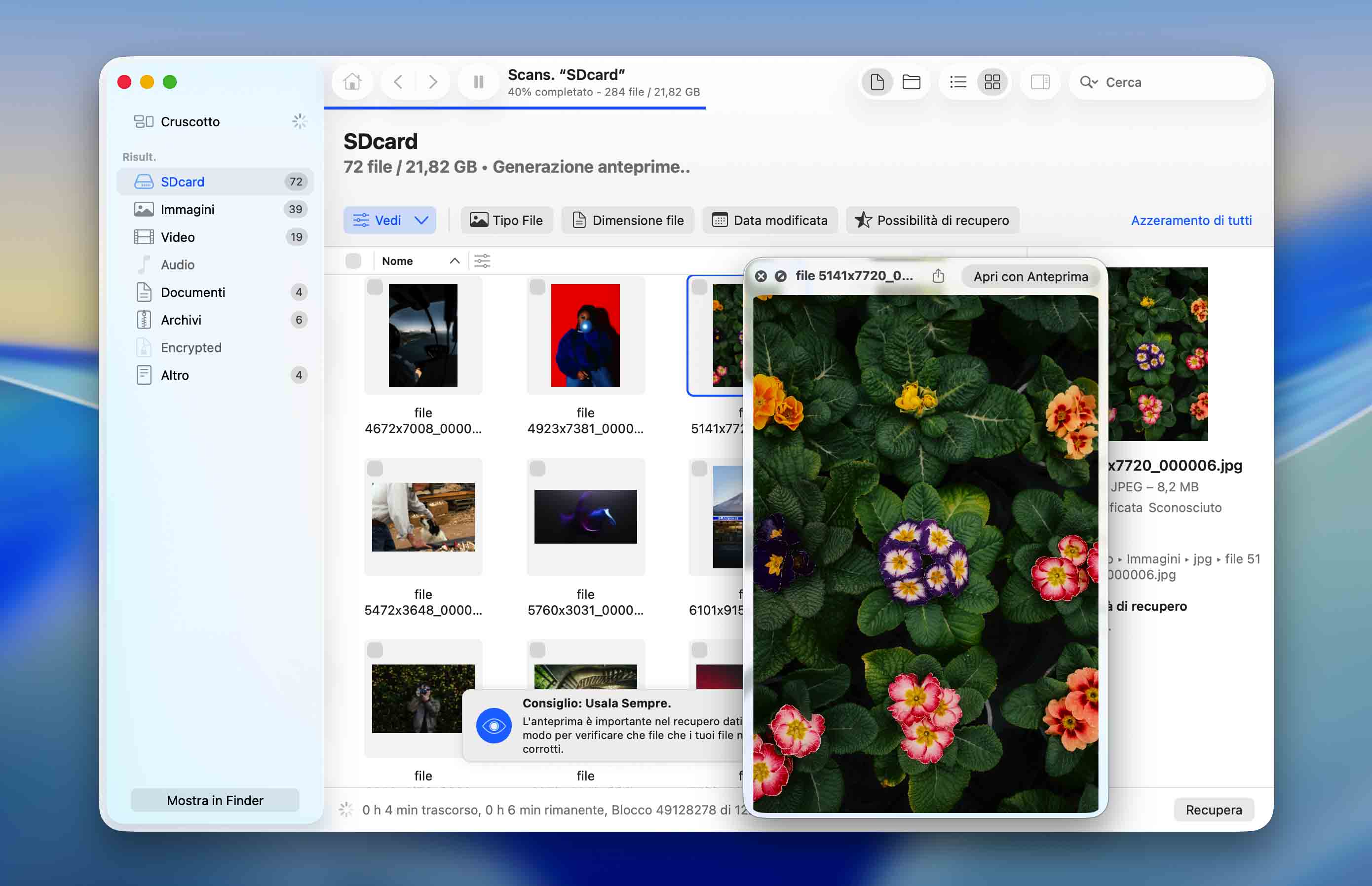Screen dimensions: 1372x886
Task: Click the Immagini path breadcrumb
Action: [x=1153, y=559]
